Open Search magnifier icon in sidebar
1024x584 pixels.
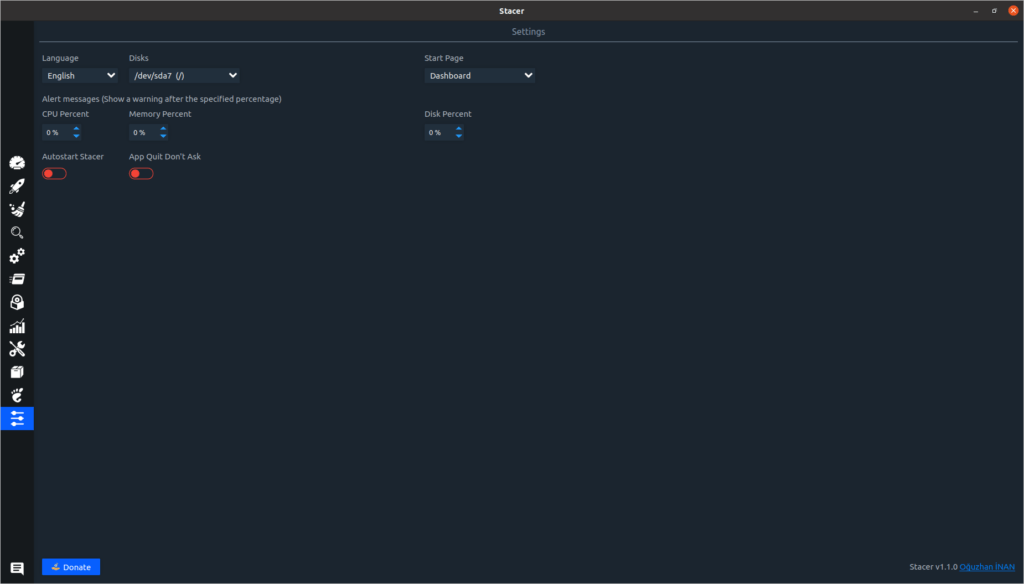17,233
